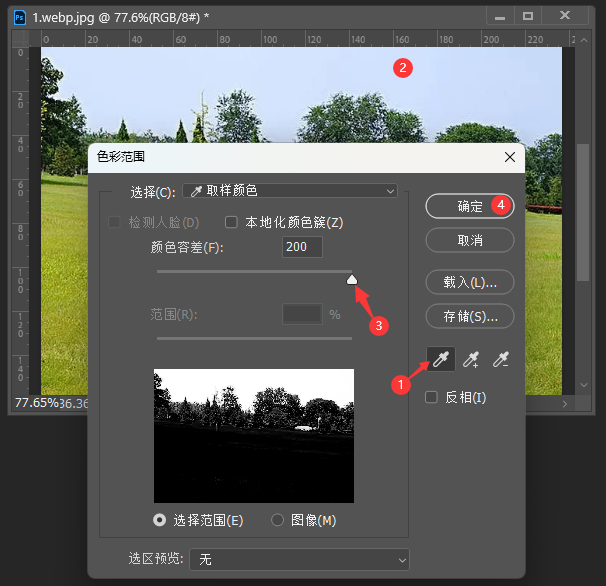
Task: Click the ruler origin corner box
Action: point(20,38)
